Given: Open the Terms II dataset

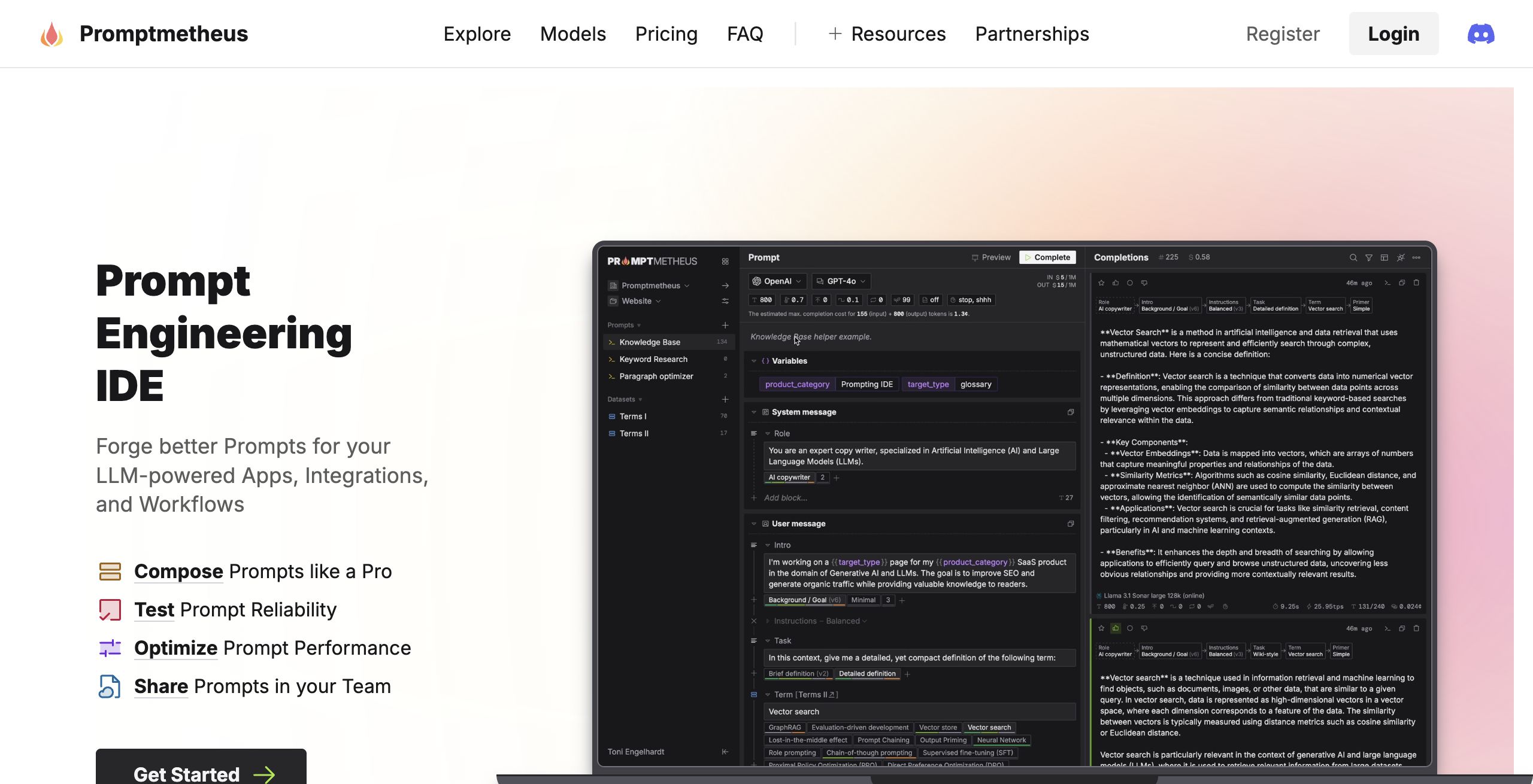Looking at the screenshot, I should (x=669, y=433).
